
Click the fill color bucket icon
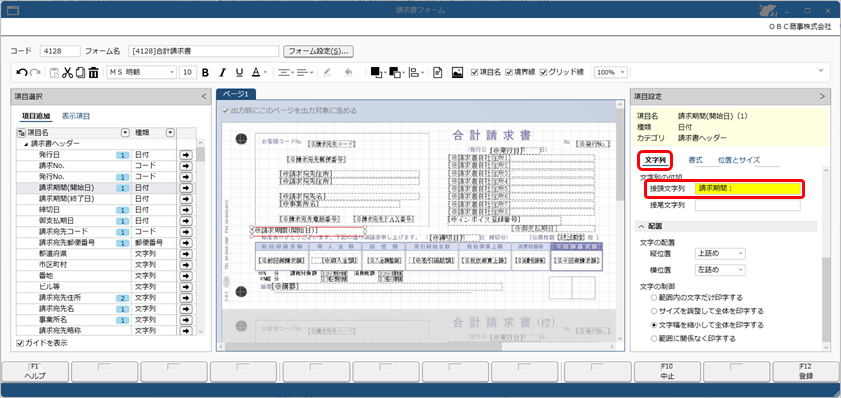coord(348,72)
